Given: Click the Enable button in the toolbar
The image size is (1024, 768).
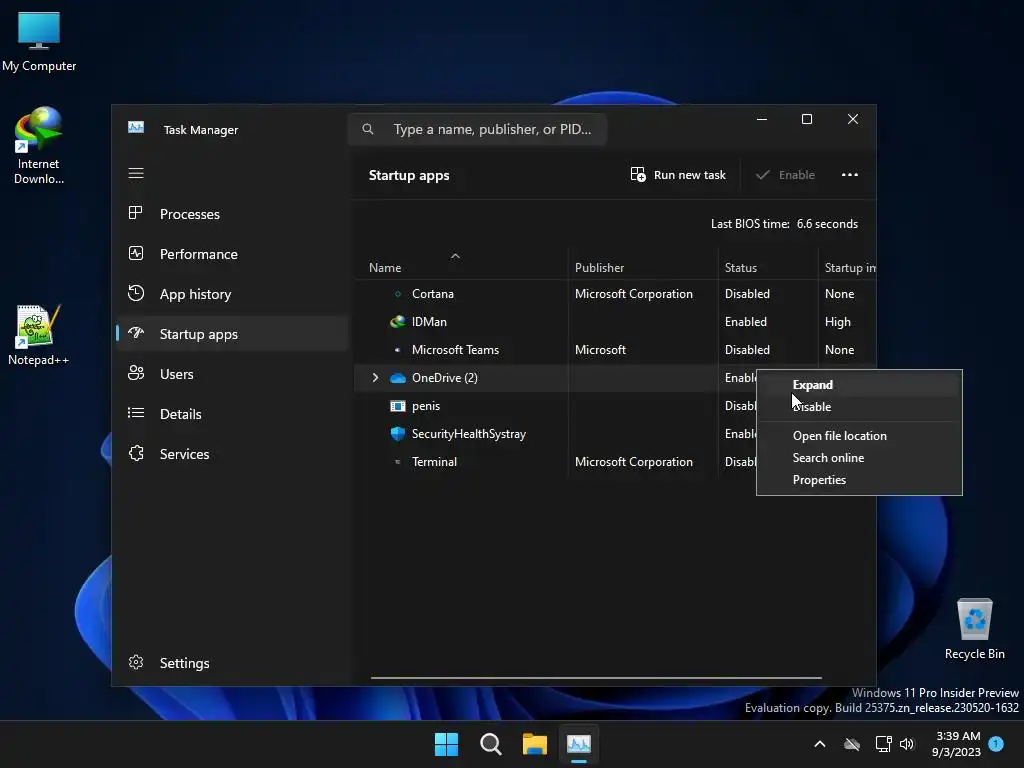Looking at the screenshot, I should pyautogui.click(x=785, y=175).
